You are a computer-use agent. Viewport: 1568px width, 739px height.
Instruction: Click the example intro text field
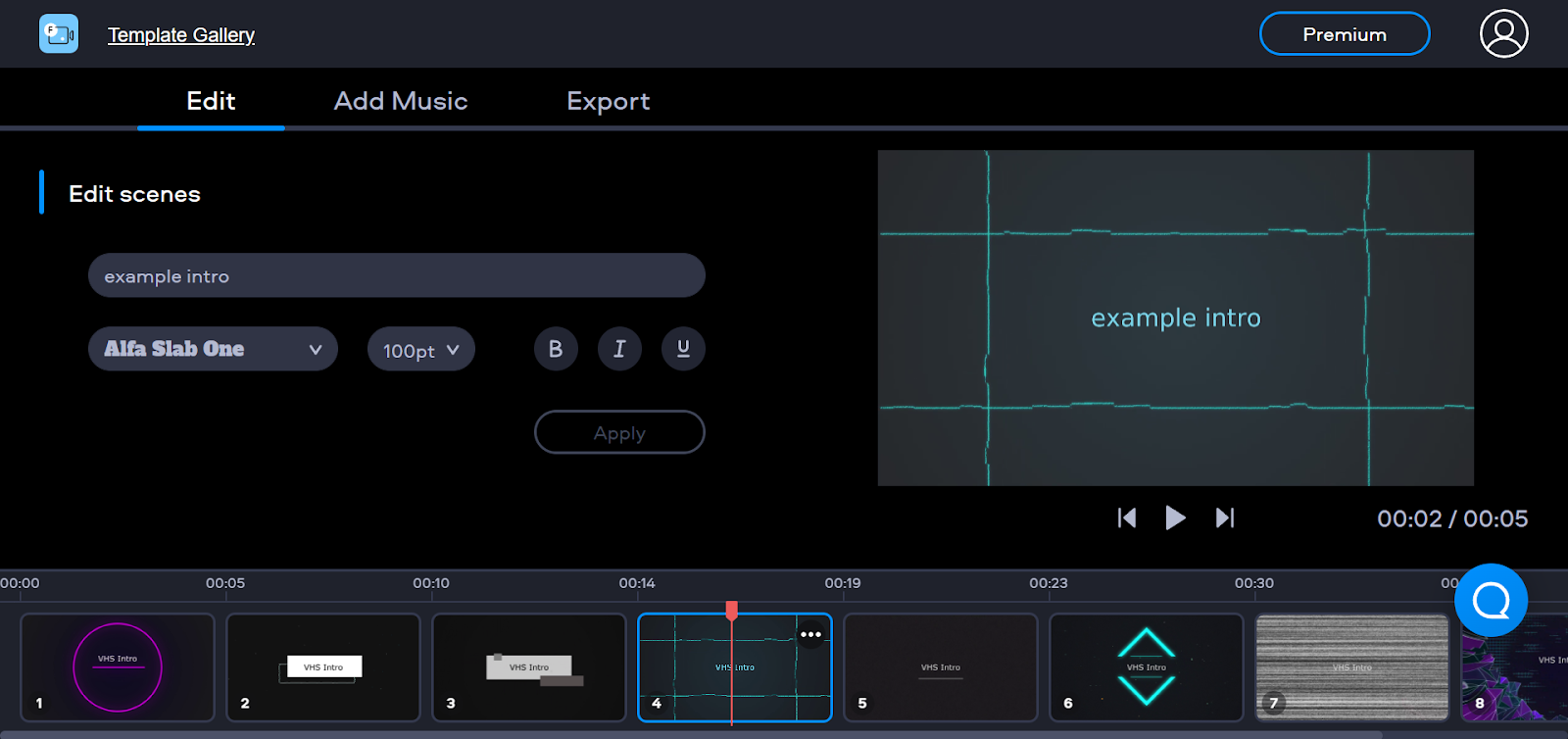[396, 276]
